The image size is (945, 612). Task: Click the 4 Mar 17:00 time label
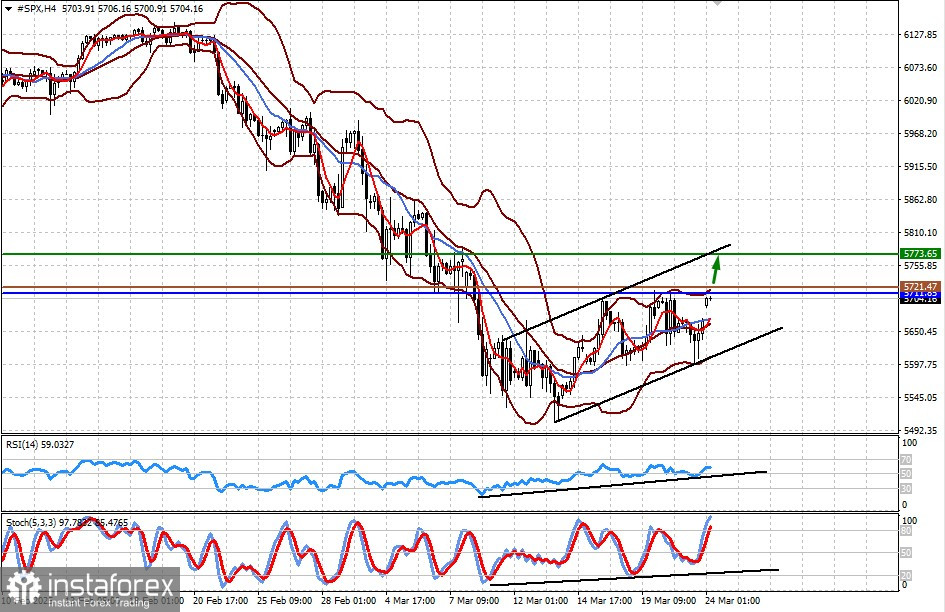(410, 602)
